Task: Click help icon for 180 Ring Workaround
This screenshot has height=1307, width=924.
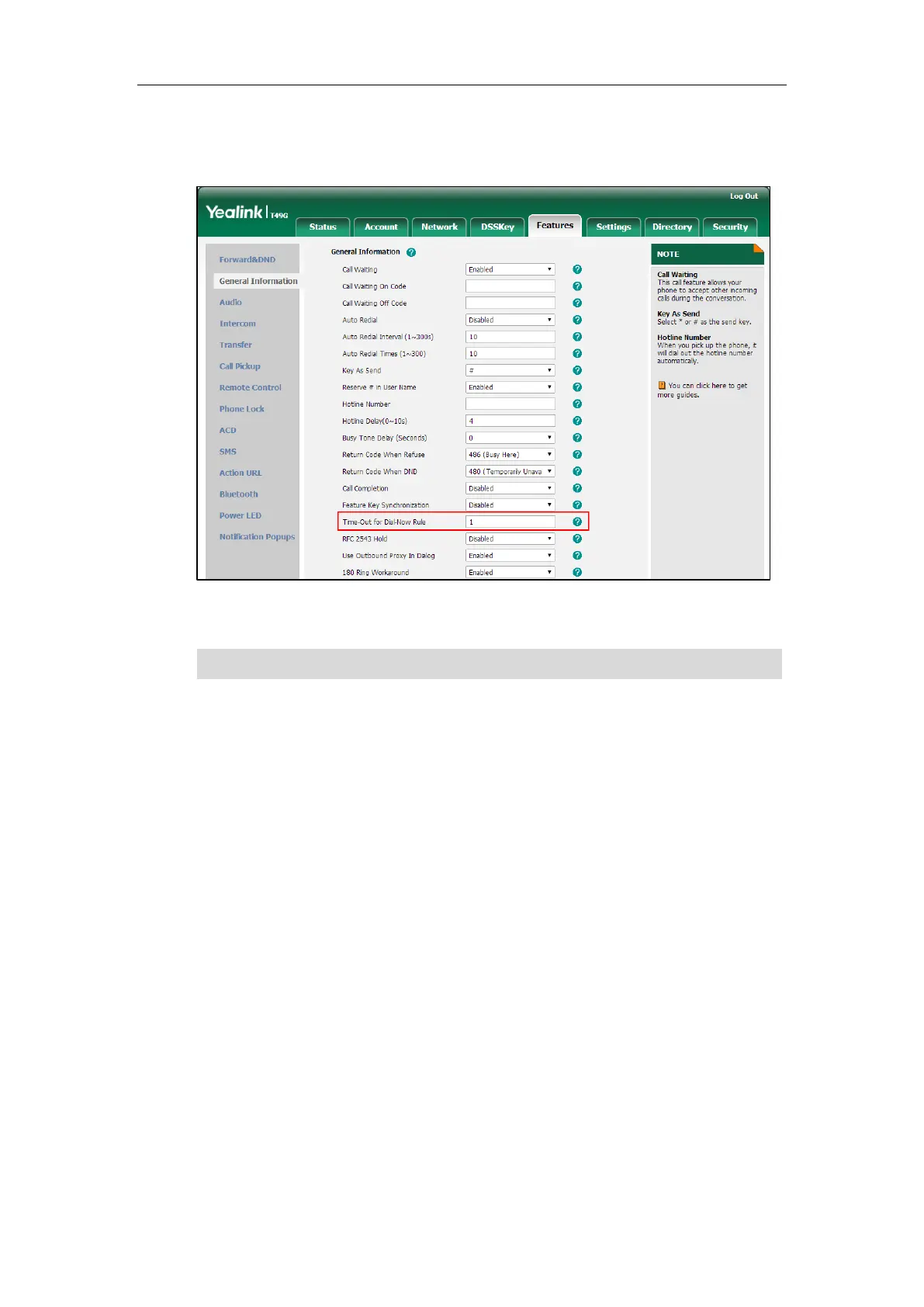Action: [577, 572]
